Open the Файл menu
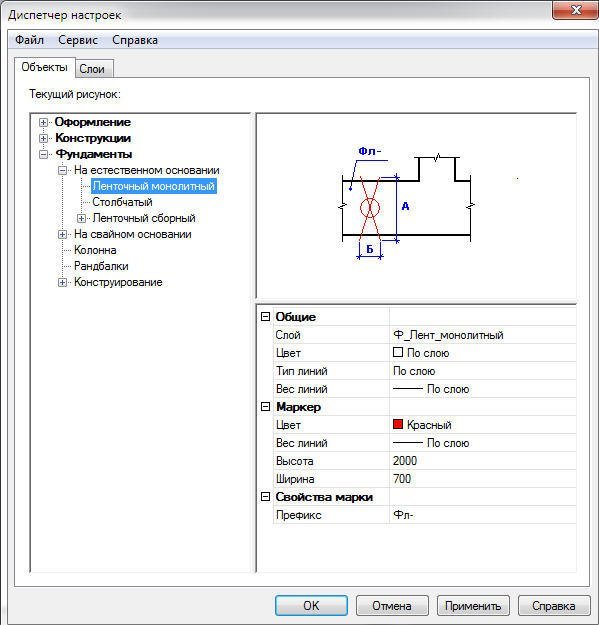The width and height of the screenshot is (599, 625). click(x=29, y=40)
